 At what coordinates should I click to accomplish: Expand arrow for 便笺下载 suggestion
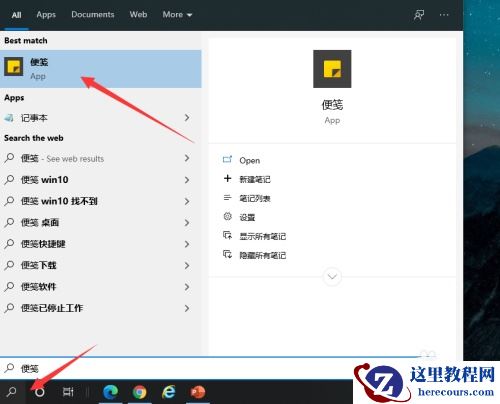pos(187,265)
